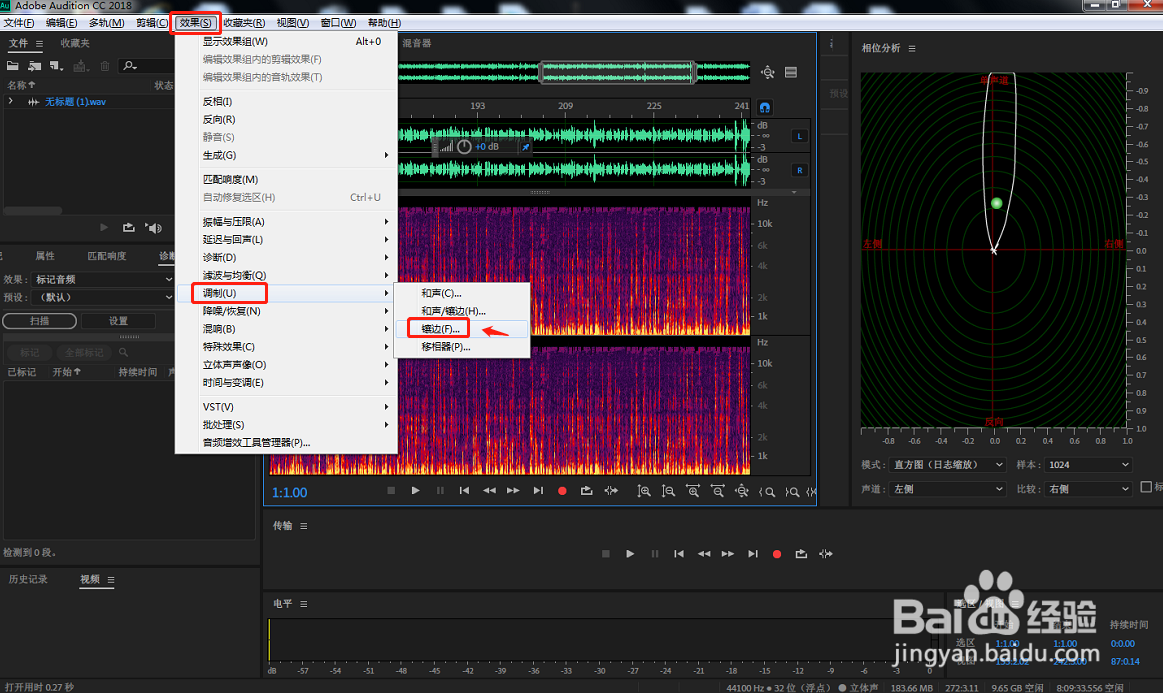
Task: Click the zoom to selection icon beside overview waveform
Action: 768,72
